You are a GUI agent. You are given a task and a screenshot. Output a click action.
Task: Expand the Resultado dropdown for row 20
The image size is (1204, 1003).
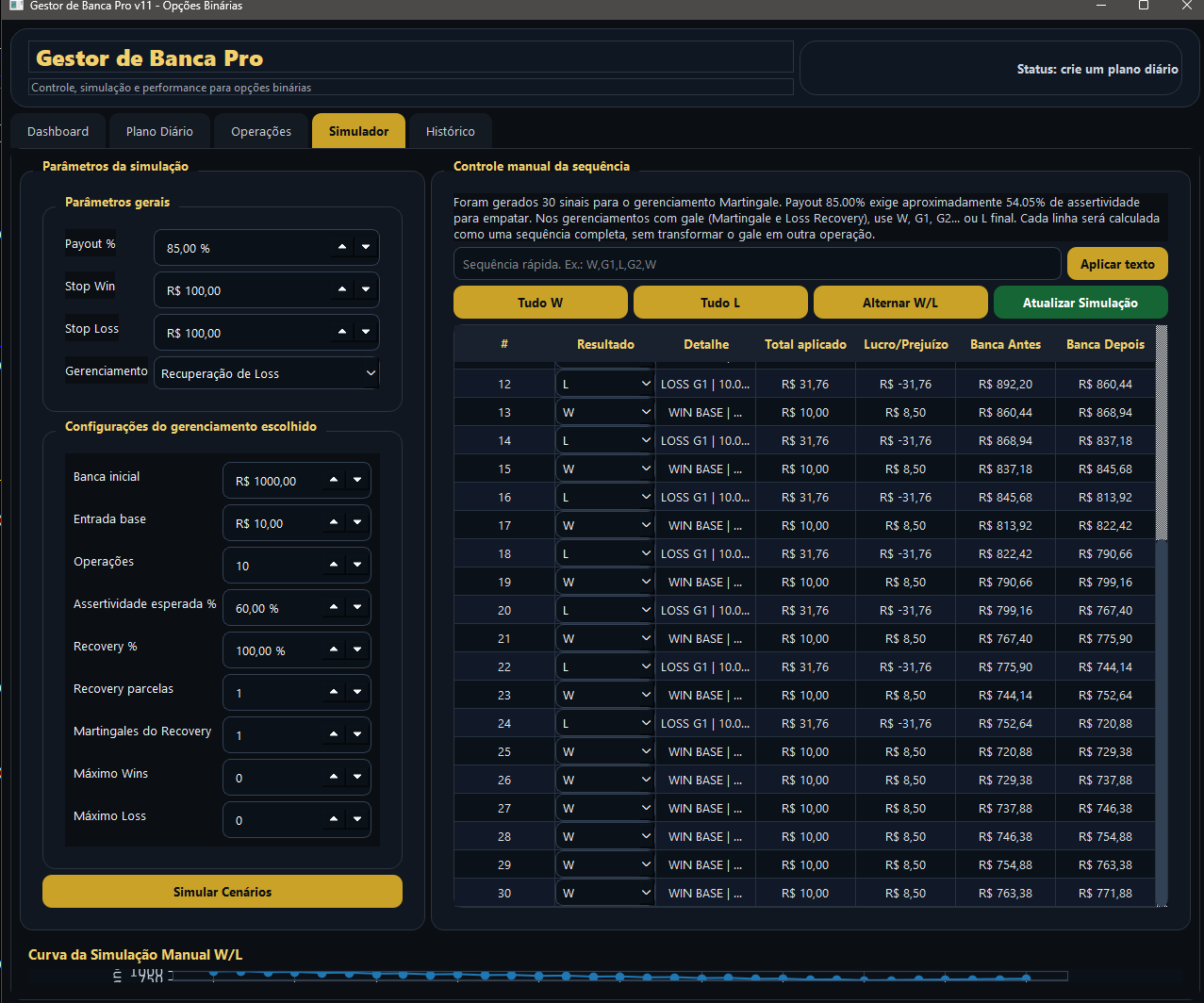[605, 610]
